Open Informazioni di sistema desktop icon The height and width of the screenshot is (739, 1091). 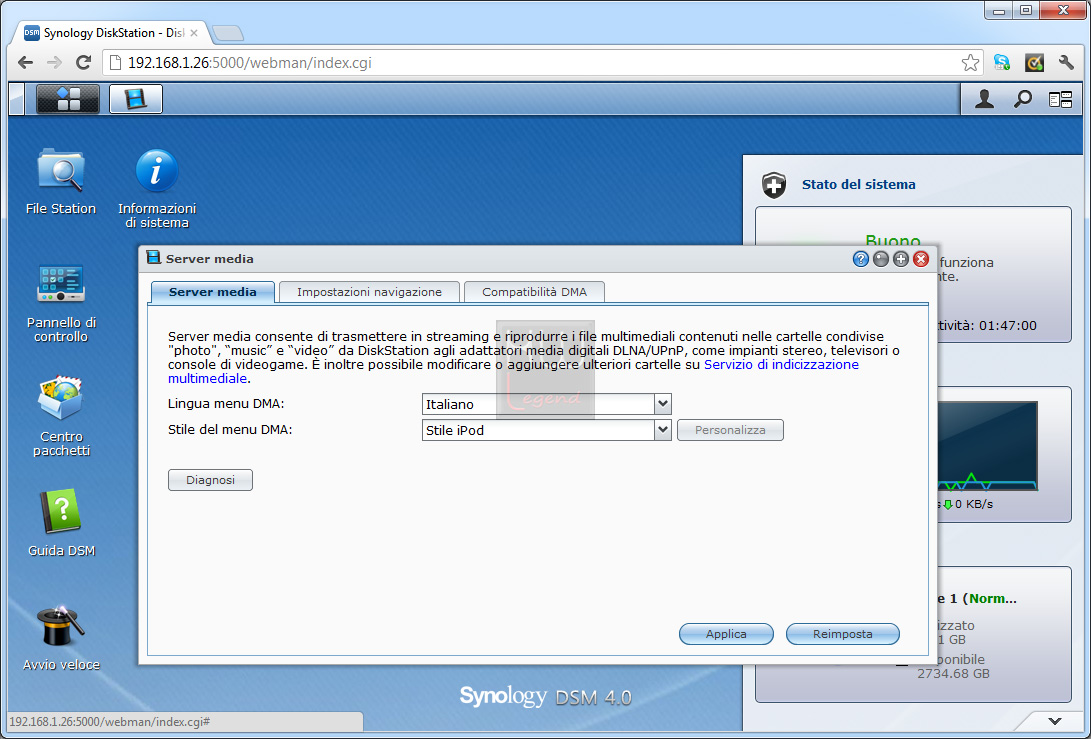pos(157,189)
